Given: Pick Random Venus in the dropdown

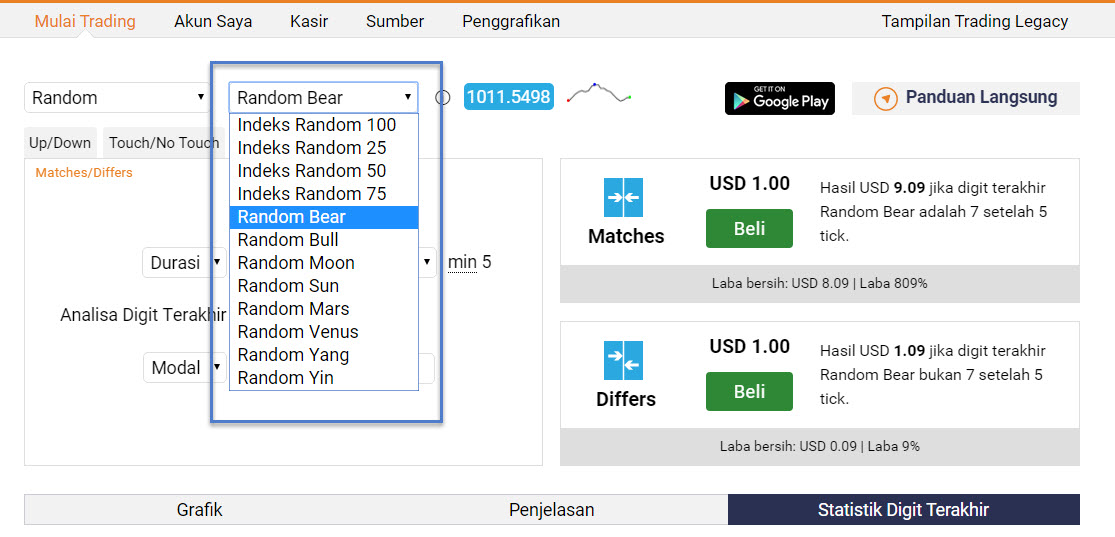Looking at the screenshot, I should [x=297, y=332].
